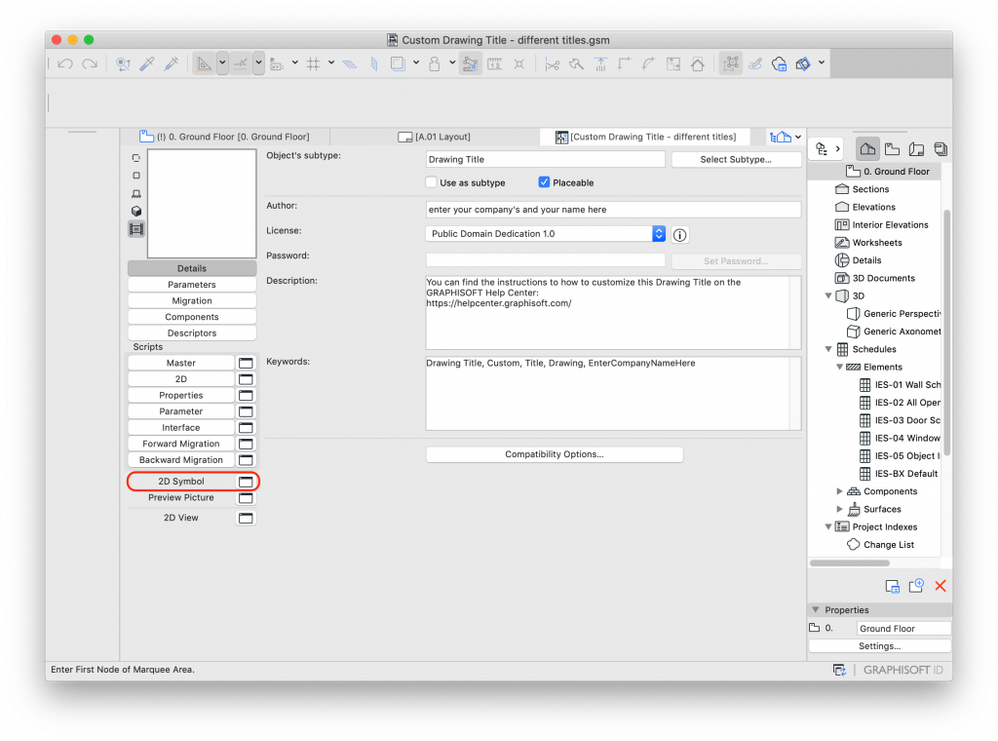Open the Layout Book icon in Navigator
The image size is (998, 741).
pos(917,149)
